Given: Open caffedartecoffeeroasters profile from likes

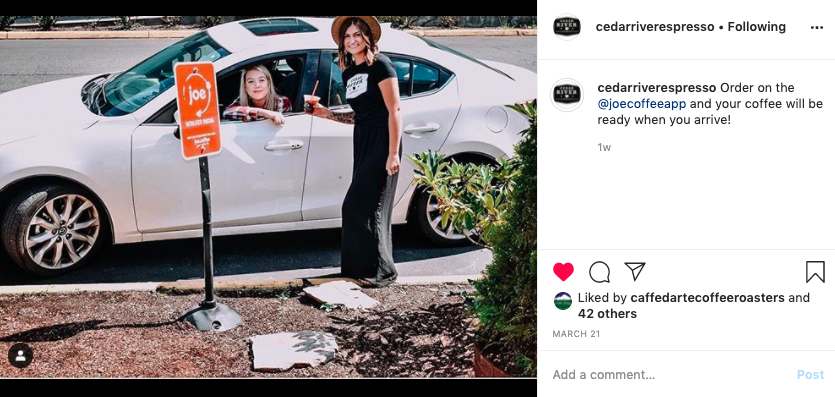Looking at the screenshot, I should tap(707, 298).
